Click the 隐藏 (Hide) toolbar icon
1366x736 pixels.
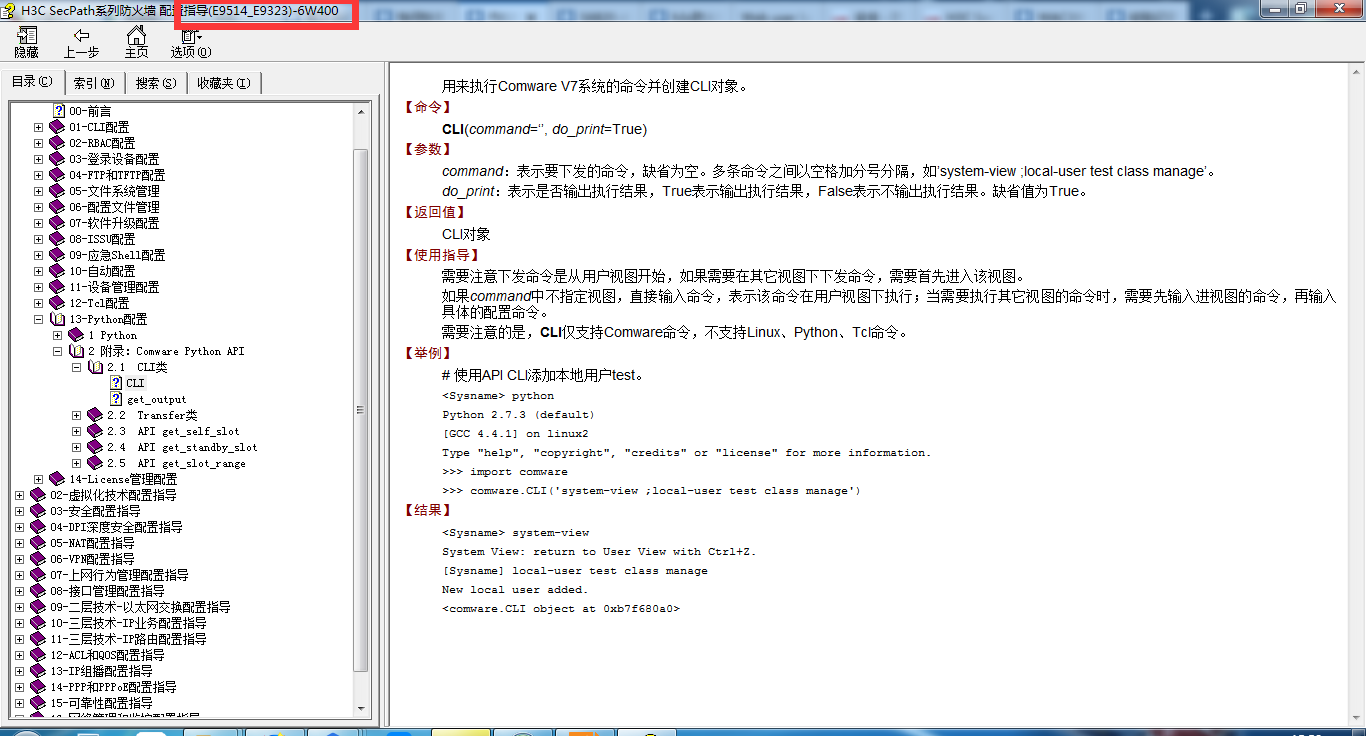coord(26,36)
